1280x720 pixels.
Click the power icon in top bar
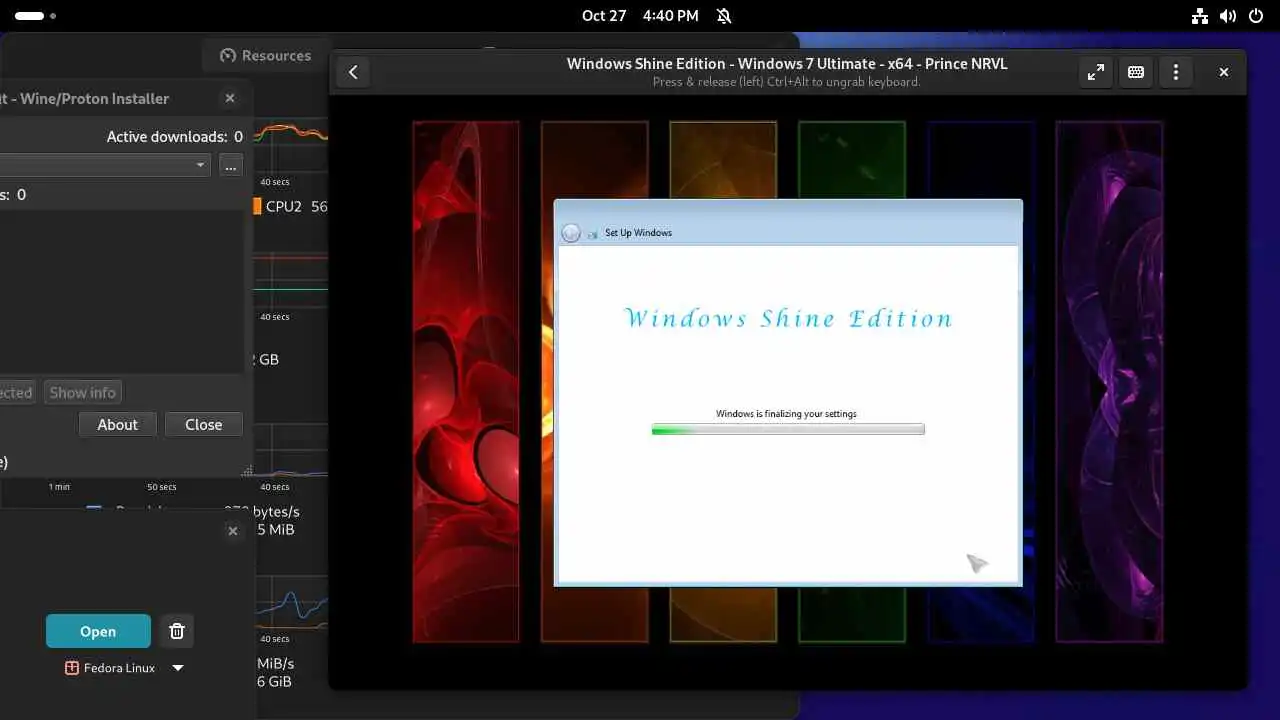(x=1256, y=16)
